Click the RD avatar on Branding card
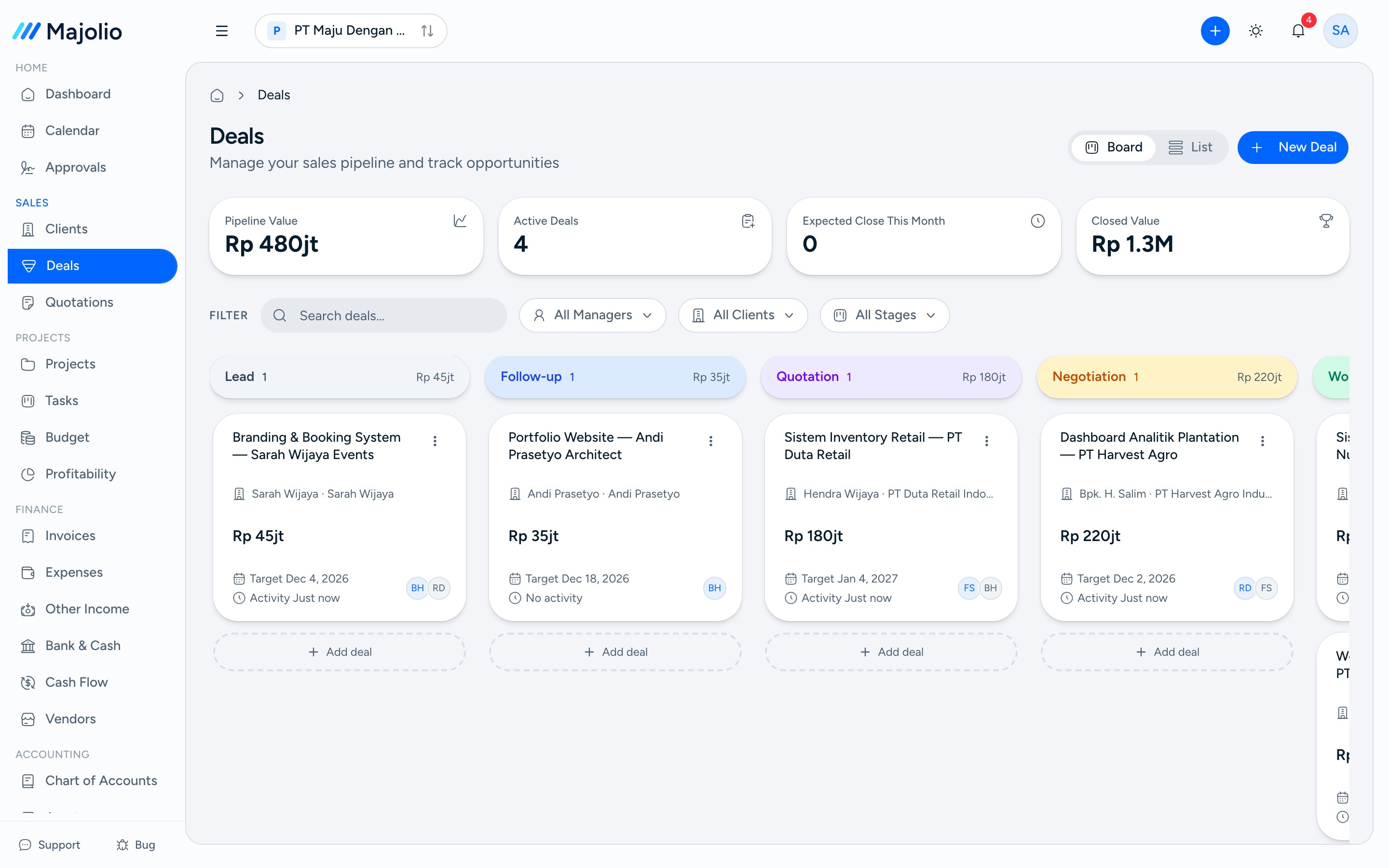 coord(438,588)
